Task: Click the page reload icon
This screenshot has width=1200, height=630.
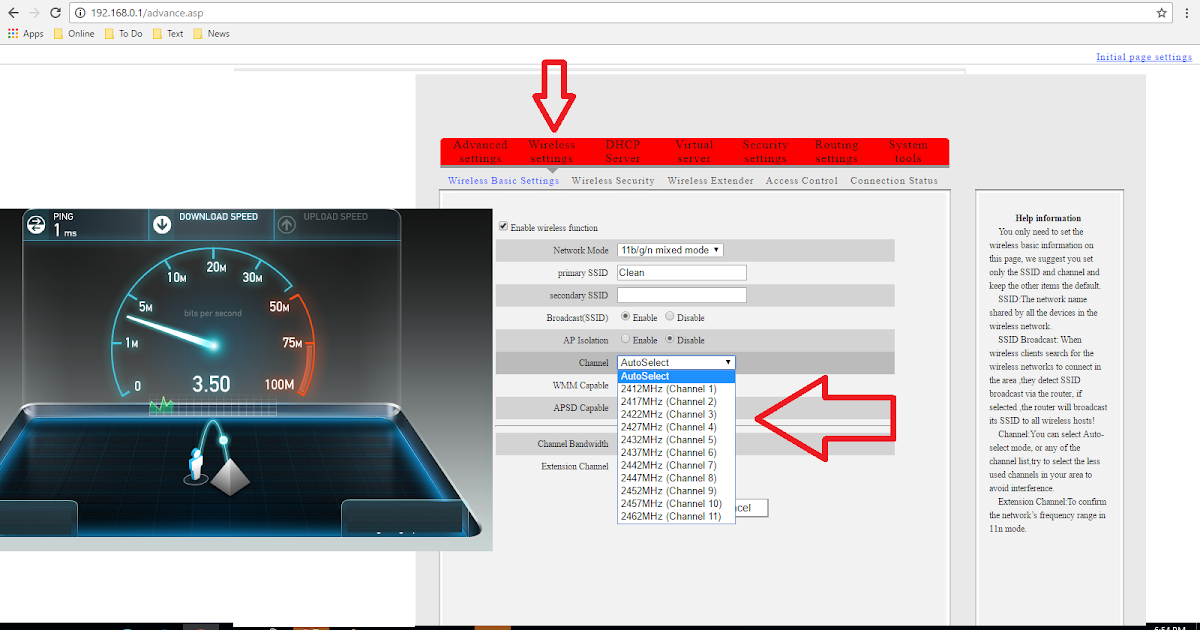Action: [55, 14]
